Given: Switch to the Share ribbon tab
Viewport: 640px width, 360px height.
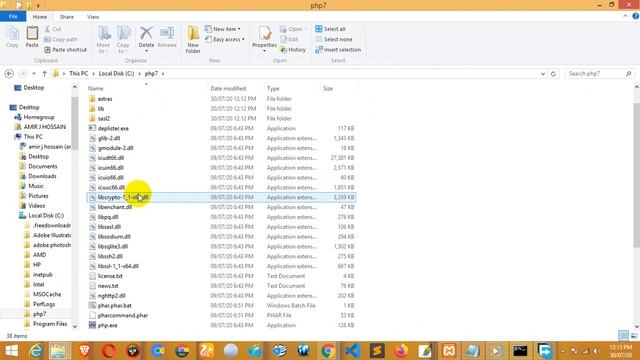Looking at the screenshot, I should coord(67,17).
